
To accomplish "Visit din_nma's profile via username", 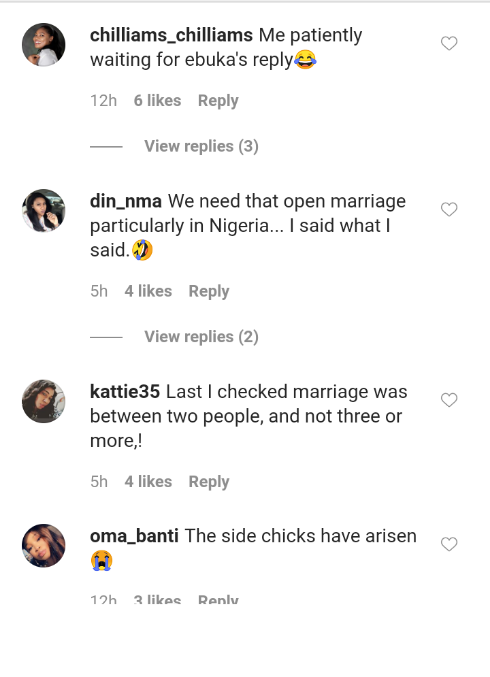I will [126, 202].
